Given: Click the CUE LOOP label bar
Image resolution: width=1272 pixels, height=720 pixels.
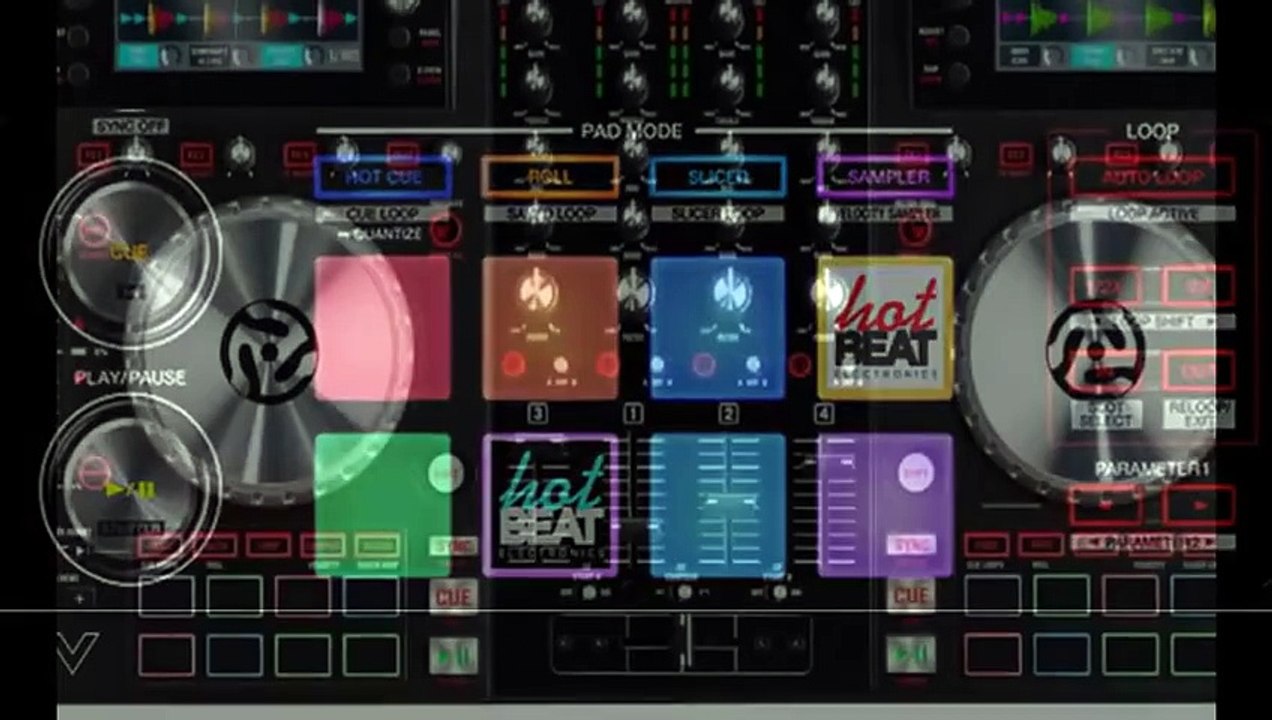Looking at the screenshot, I should [x=383, y=213].
